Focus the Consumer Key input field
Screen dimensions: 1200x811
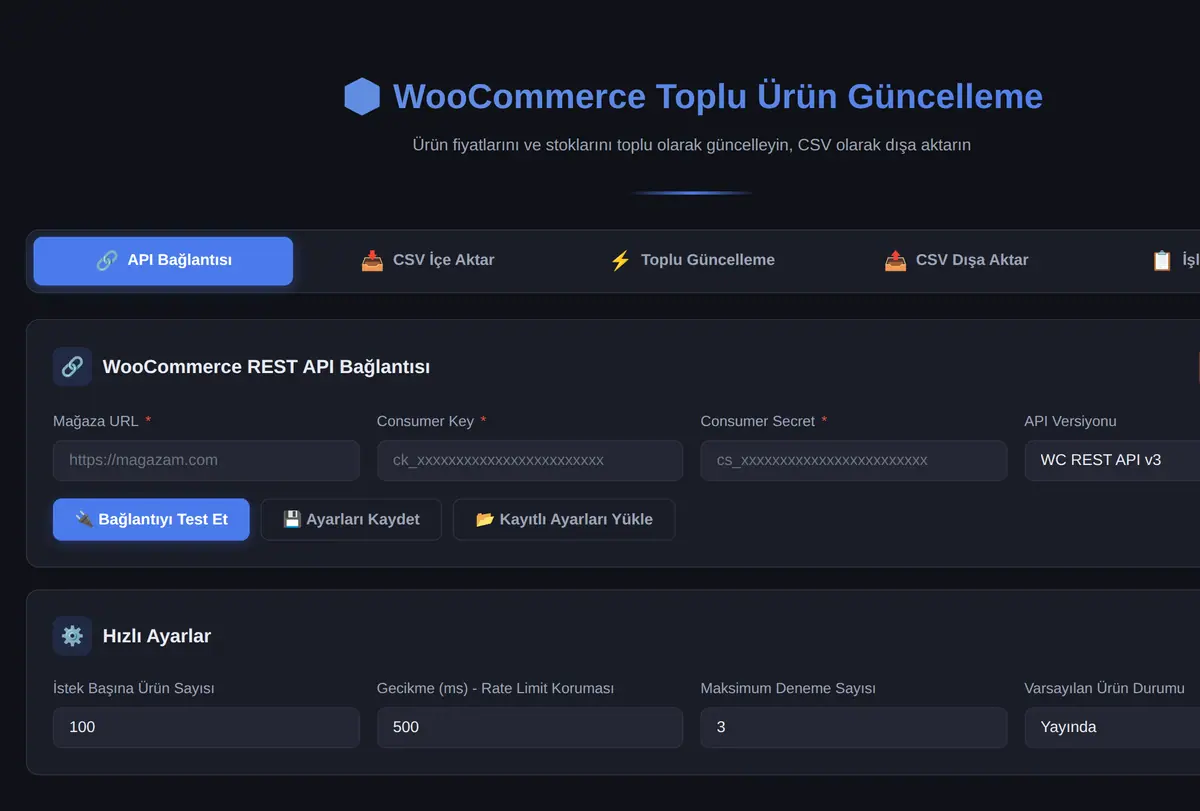[530, 460]
